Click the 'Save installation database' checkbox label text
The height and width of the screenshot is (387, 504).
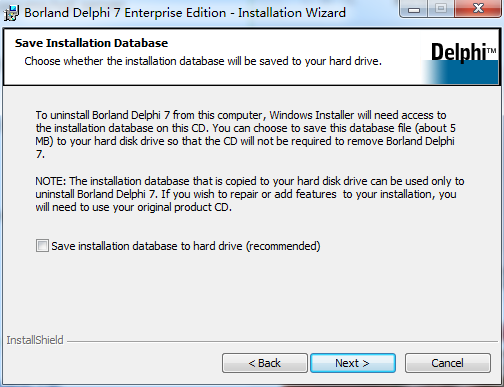point(186,246)
